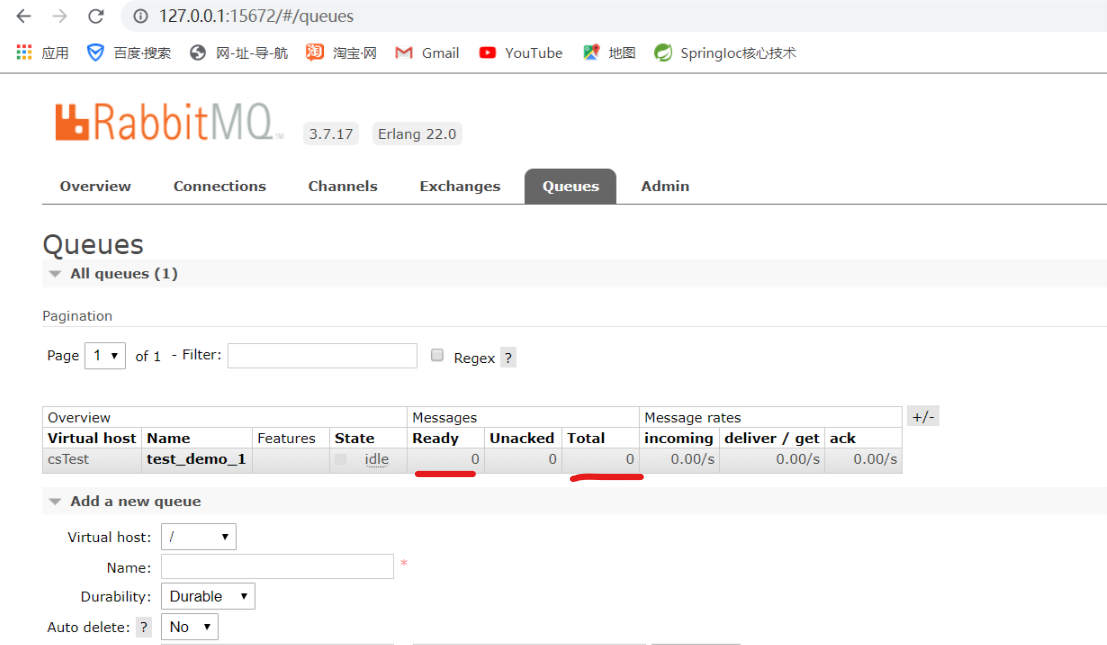Click the site info icon in address bar
1107x645 pixels.
[x=140, y=16]
